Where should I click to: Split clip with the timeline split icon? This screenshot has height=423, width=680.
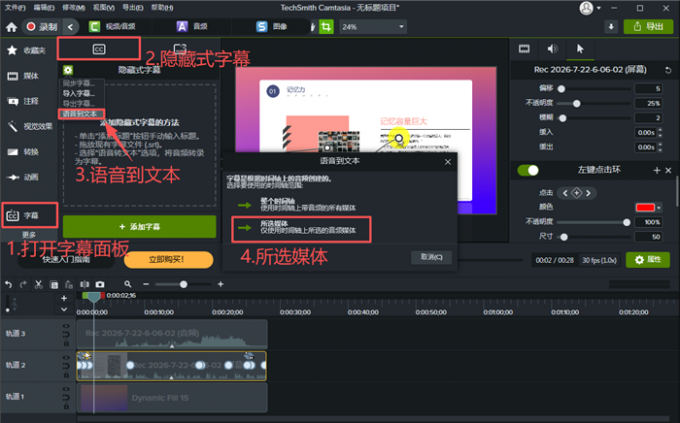pyautogui.click(x=84, y=284)
